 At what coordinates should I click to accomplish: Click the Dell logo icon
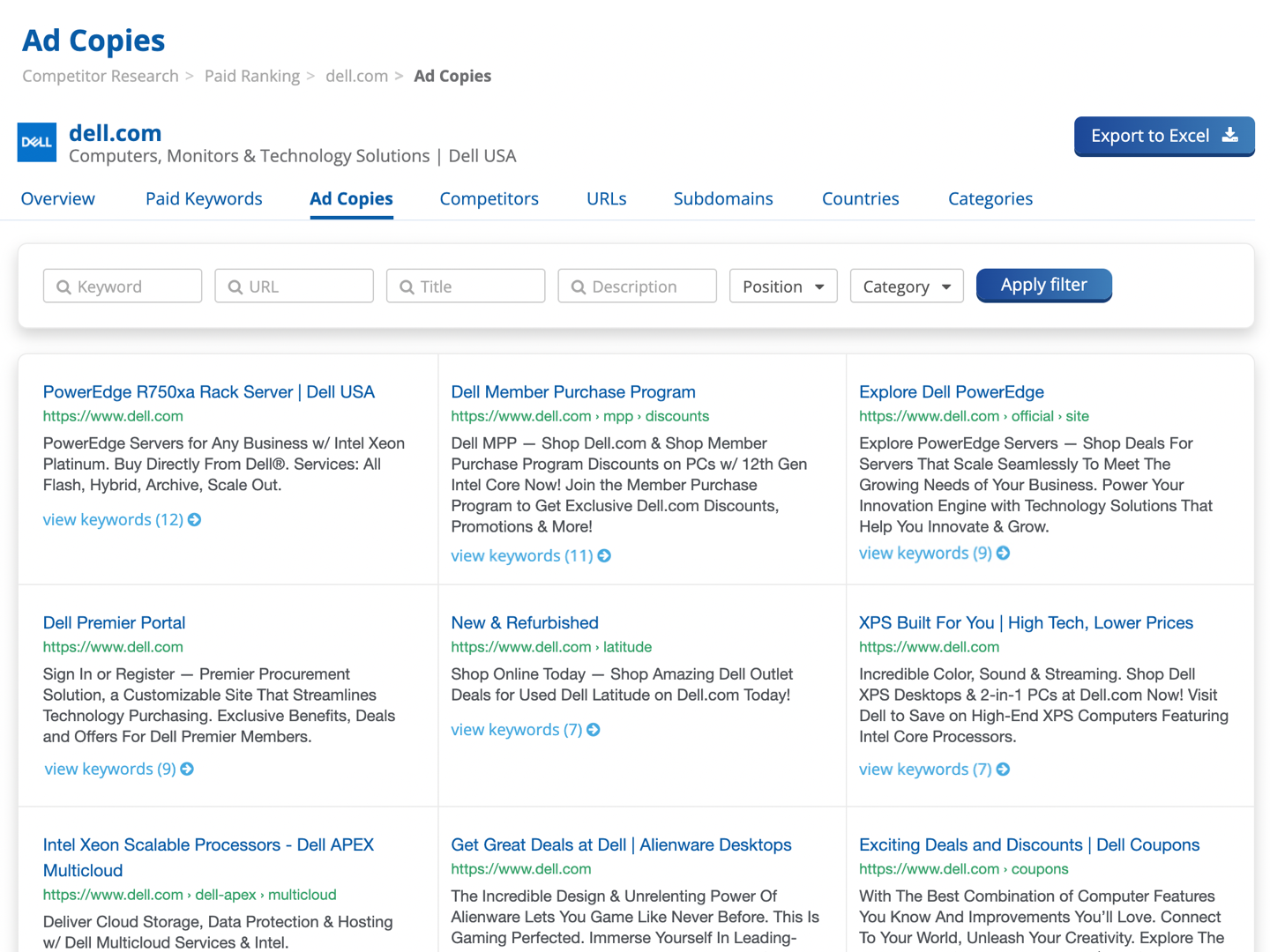[x=37, y=142]
